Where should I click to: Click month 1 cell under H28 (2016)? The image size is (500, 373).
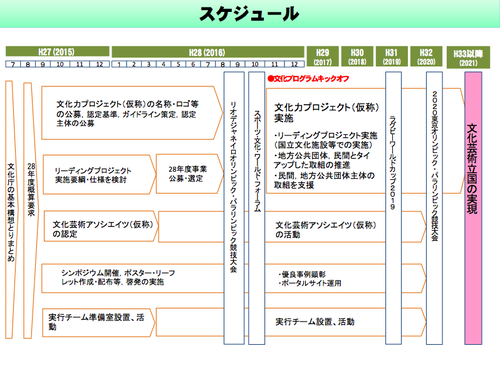pos(119,64)
